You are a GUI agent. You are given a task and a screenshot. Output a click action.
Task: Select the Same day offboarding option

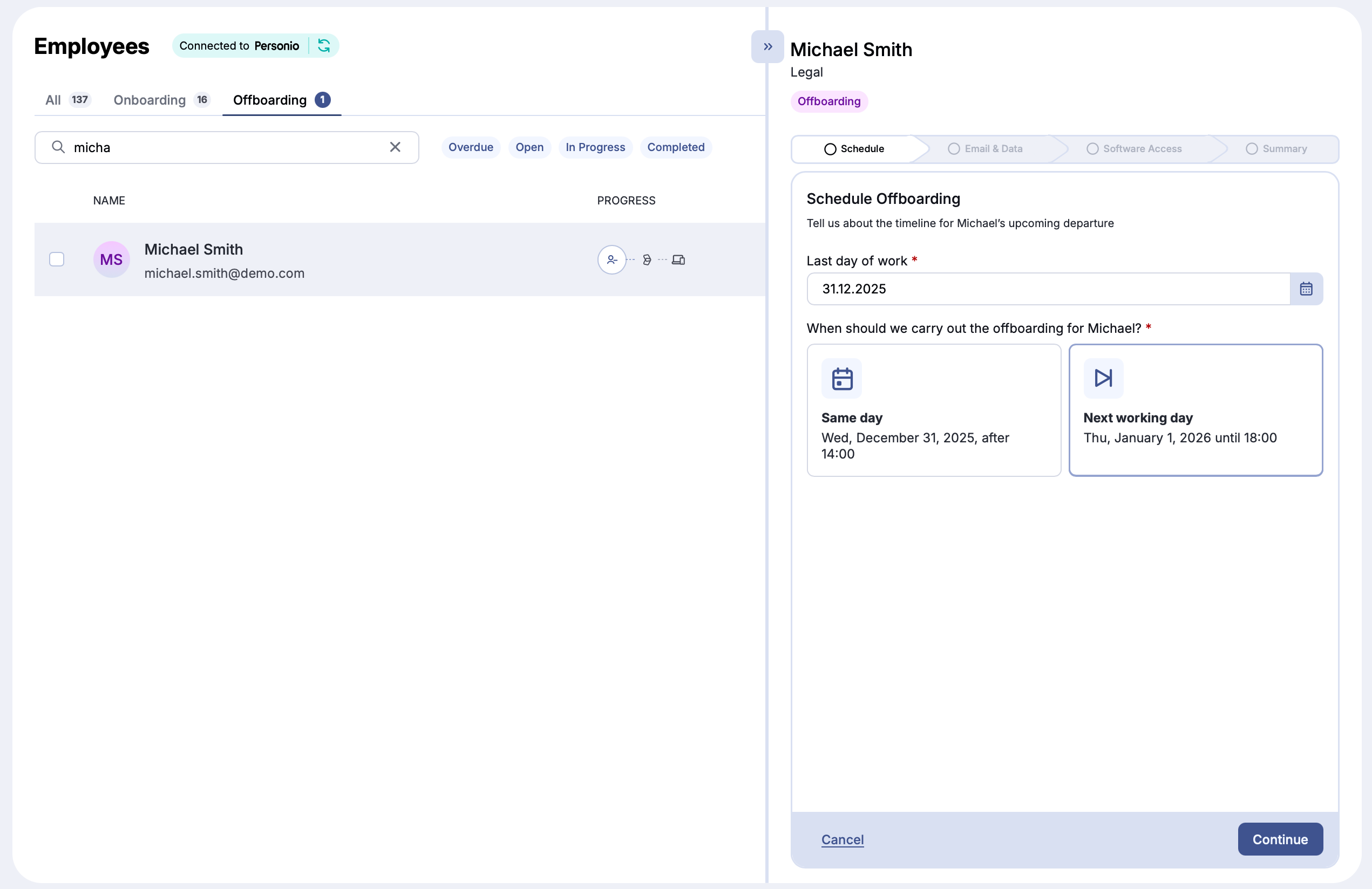point(934,410)
